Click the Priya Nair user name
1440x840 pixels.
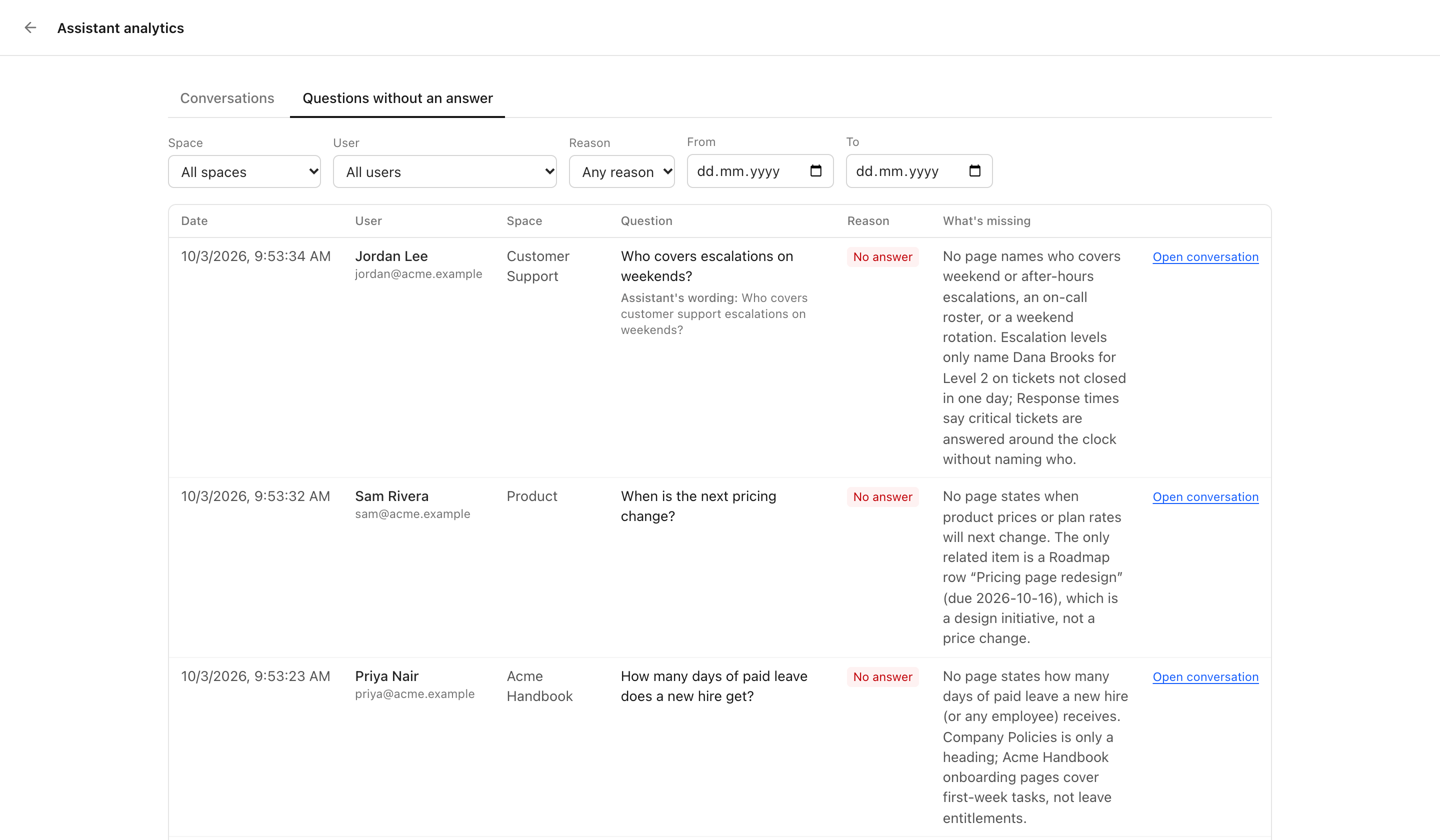pos(387,676)
